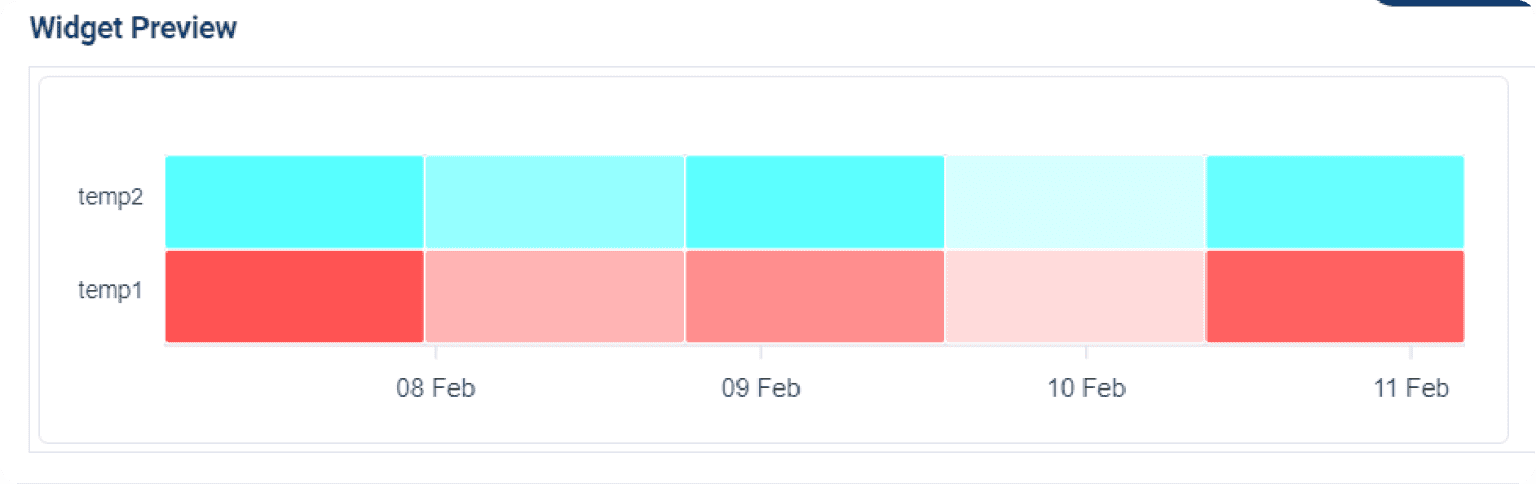Viewport: 1536px width, 484px height.
Task: Click the last temp2 cell near 11 Feb
Action: [1334, 201]
